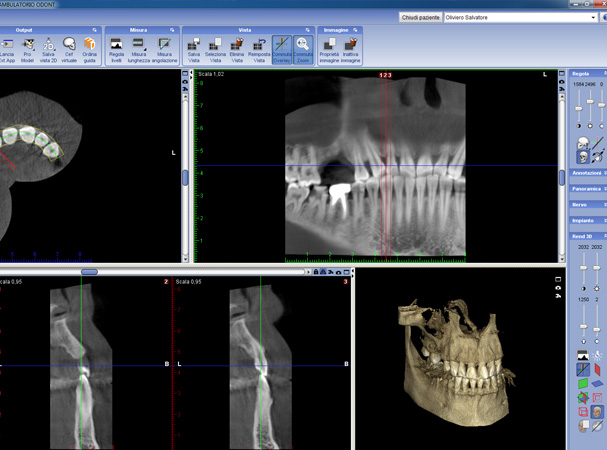Toggle the face skin rendering button
607x450 pixels.
597,412
